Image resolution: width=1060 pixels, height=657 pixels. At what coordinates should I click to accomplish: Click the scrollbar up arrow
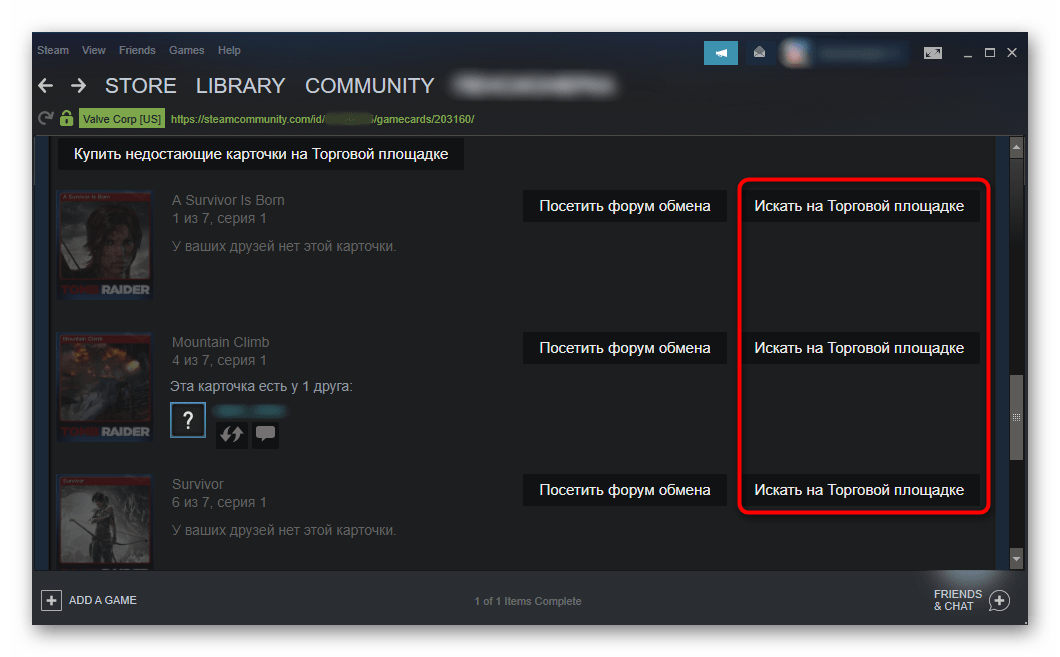1016,147
